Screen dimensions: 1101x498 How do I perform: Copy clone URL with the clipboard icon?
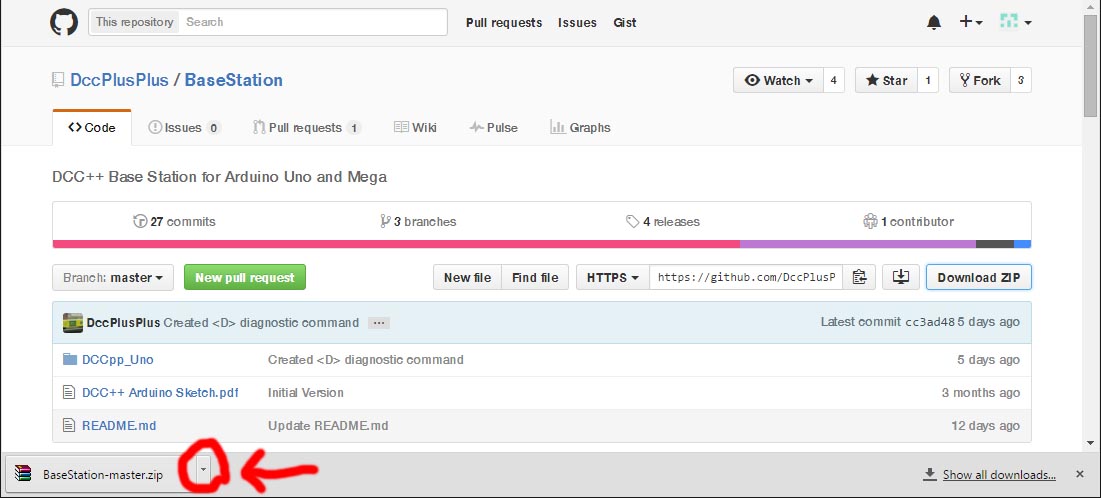[859, 277]
